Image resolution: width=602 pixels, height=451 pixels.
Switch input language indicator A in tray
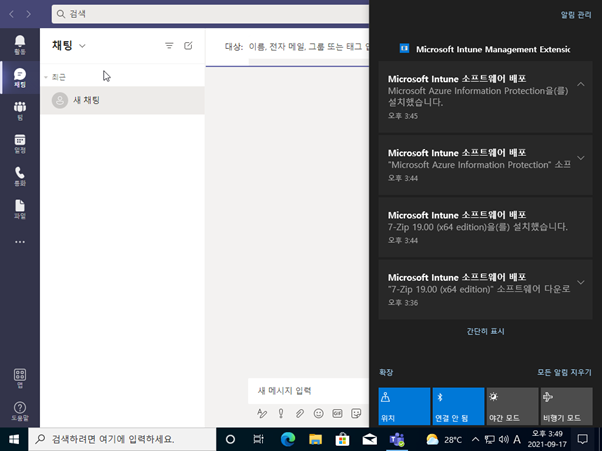tap(517, 439)
